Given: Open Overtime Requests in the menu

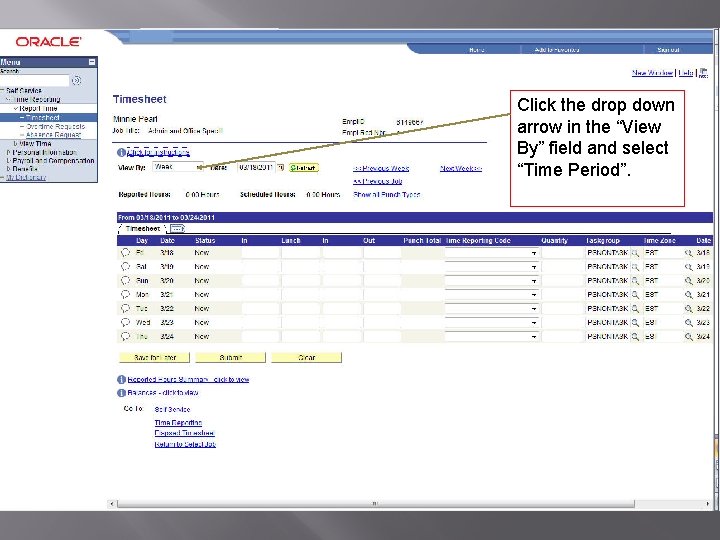Looking at the screenshot, I should [55, 126].
